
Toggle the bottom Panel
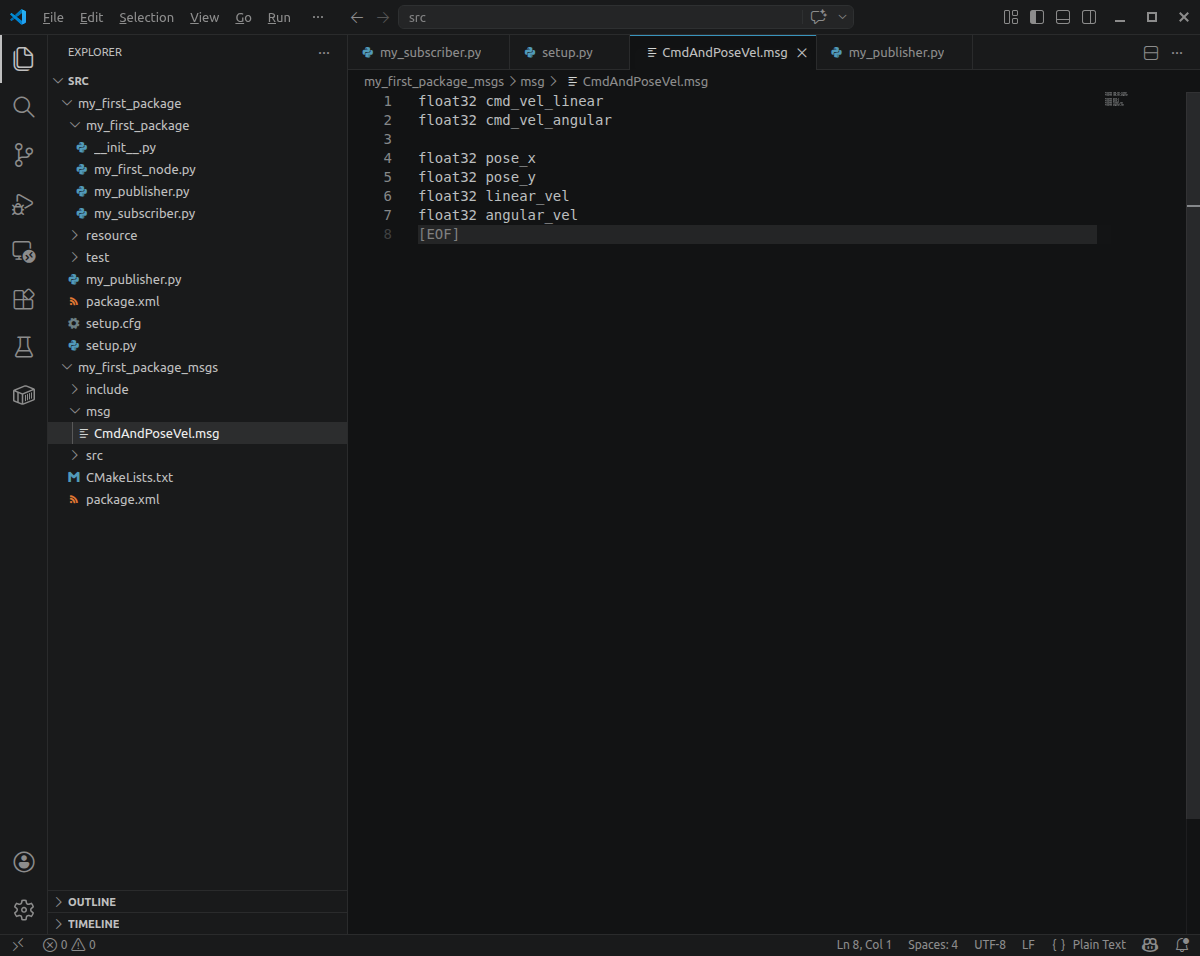[1063, 17]
